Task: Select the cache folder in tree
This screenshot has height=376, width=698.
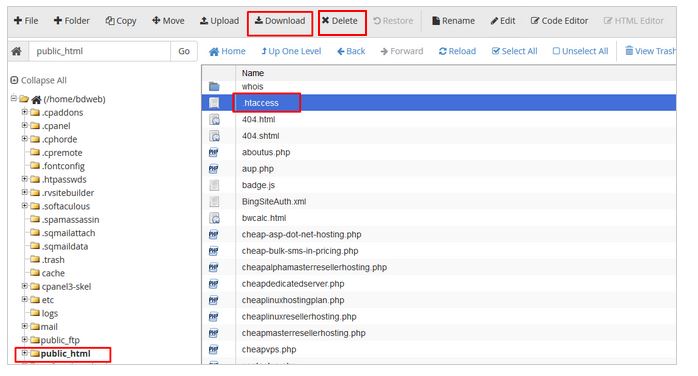Action: point(53,273)
